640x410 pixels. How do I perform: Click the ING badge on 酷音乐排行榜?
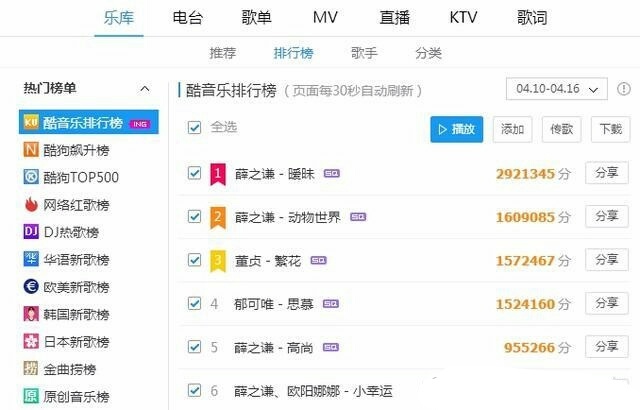(x=140, y=124)
